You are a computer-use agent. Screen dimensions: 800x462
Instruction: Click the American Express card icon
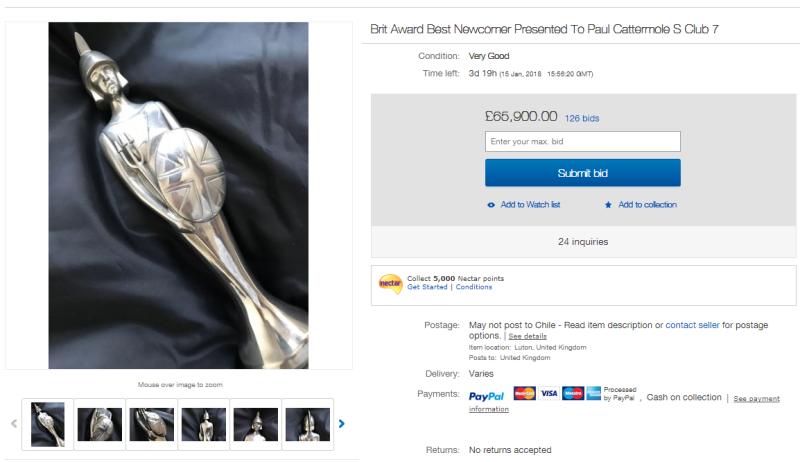(593, 392)
